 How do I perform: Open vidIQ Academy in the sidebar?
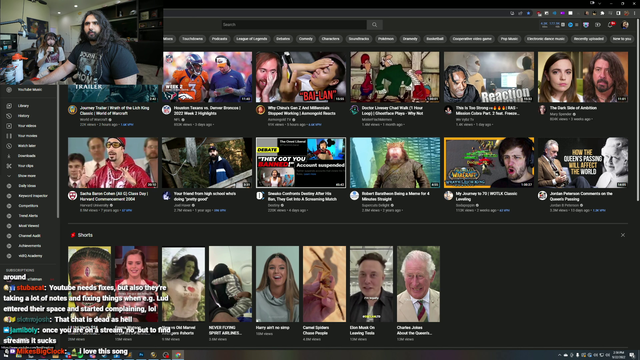click(29, 256)
